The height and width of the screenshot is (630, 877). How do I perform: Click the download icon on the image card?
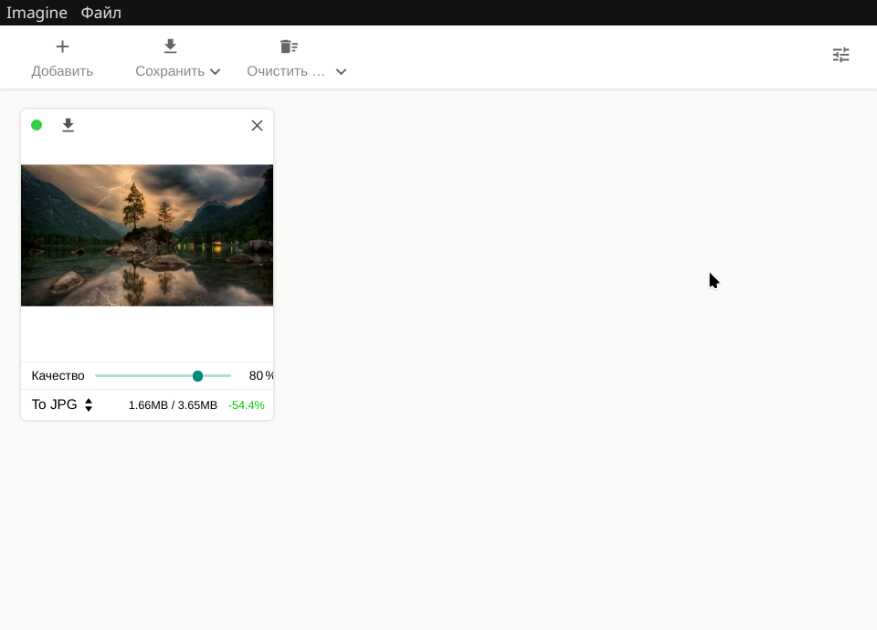click(x=68, y=125)
